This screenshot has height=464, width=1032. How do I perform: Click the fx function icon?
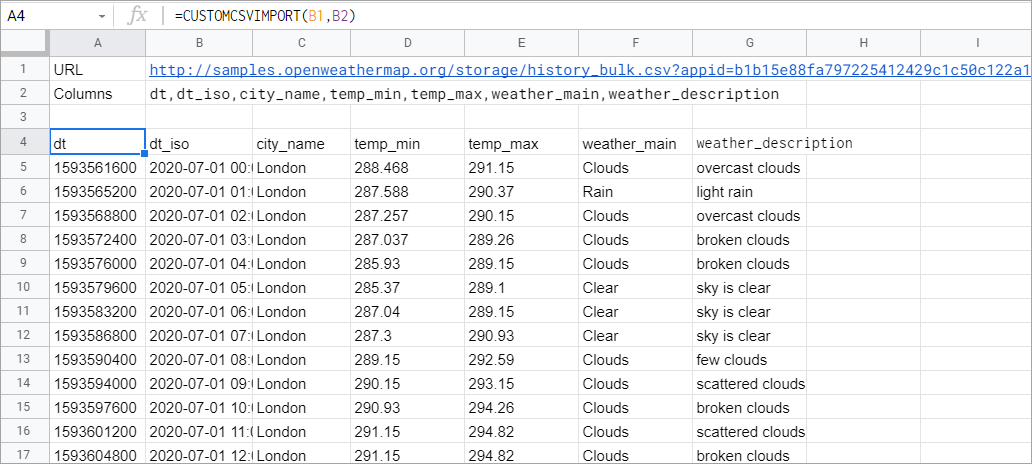pyautogui.click(x=137, y=16)
